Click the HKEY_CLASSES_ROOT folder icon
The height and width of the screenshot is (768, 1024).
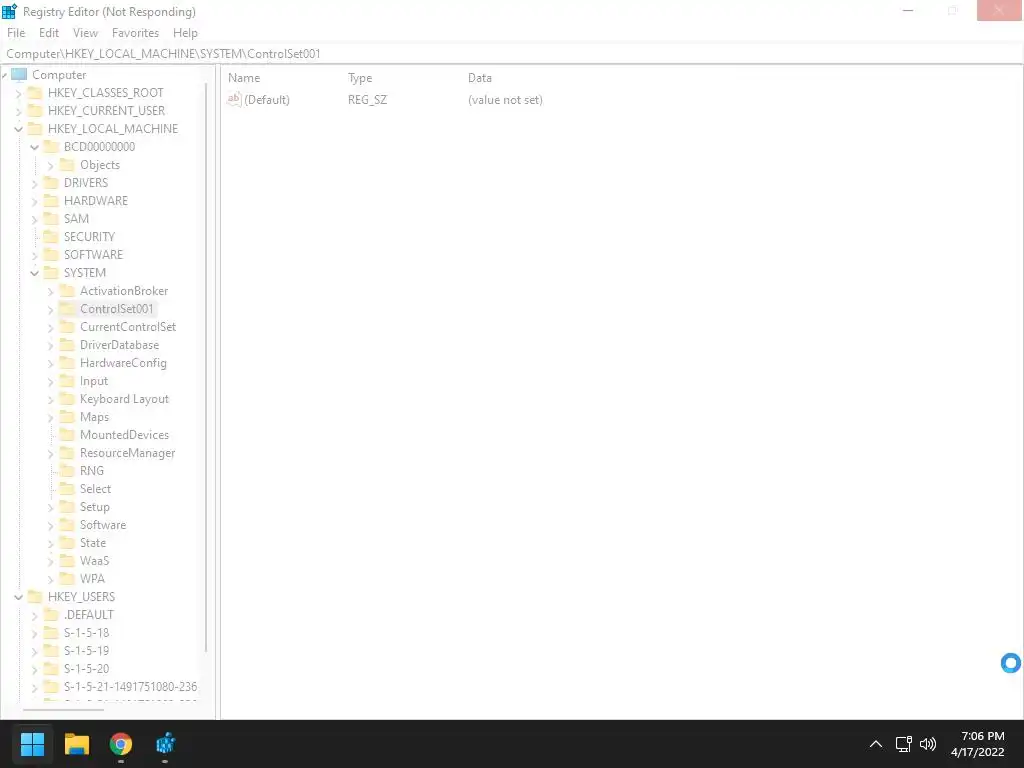click(35, 93)
